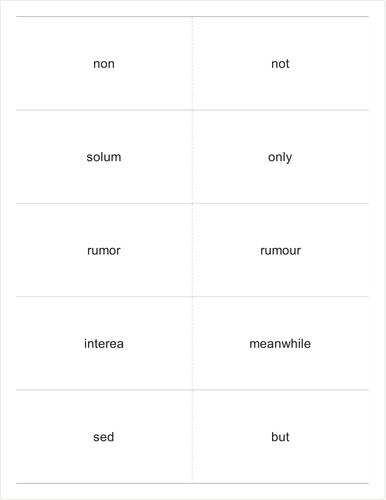The height and width of the screenshot is (500, 386).
Task: Select the translation 'but'
Action: click(280, 437)
